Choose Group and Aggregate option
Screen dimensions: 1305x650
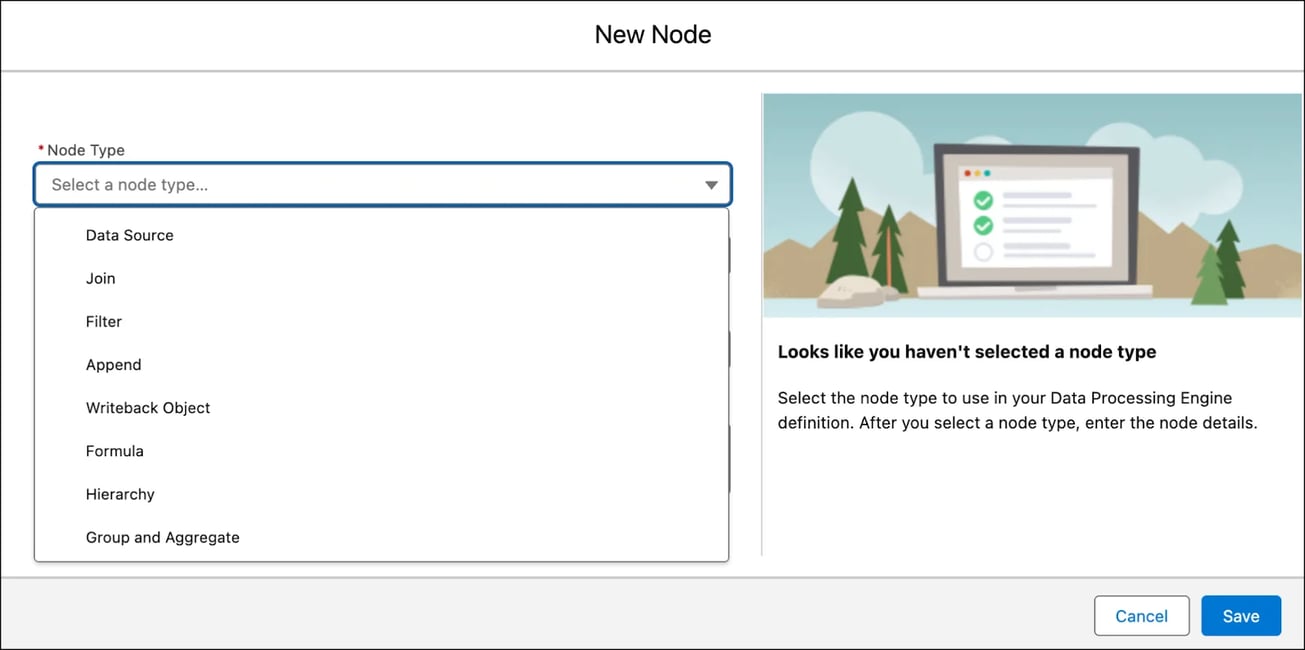(x=382, y=537)
